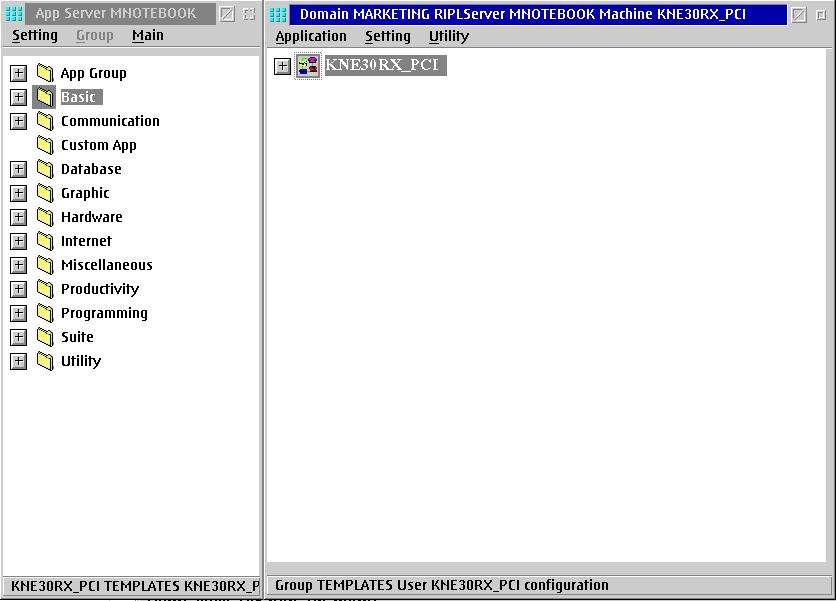Click the Domain MARKETING window title bar
Screen dimensions: 836x601
[520, 15]
